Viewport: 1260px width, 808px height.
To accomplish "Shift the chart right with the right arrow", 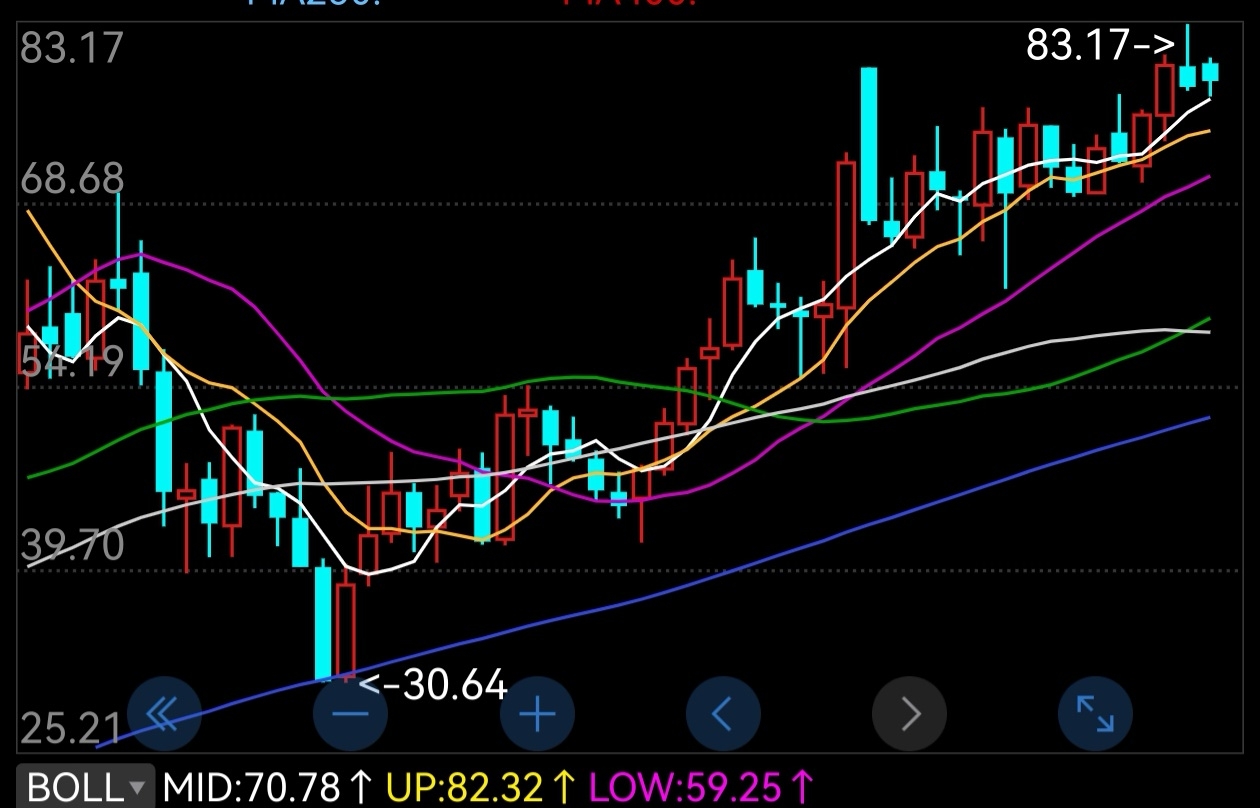I will [910, 713].
